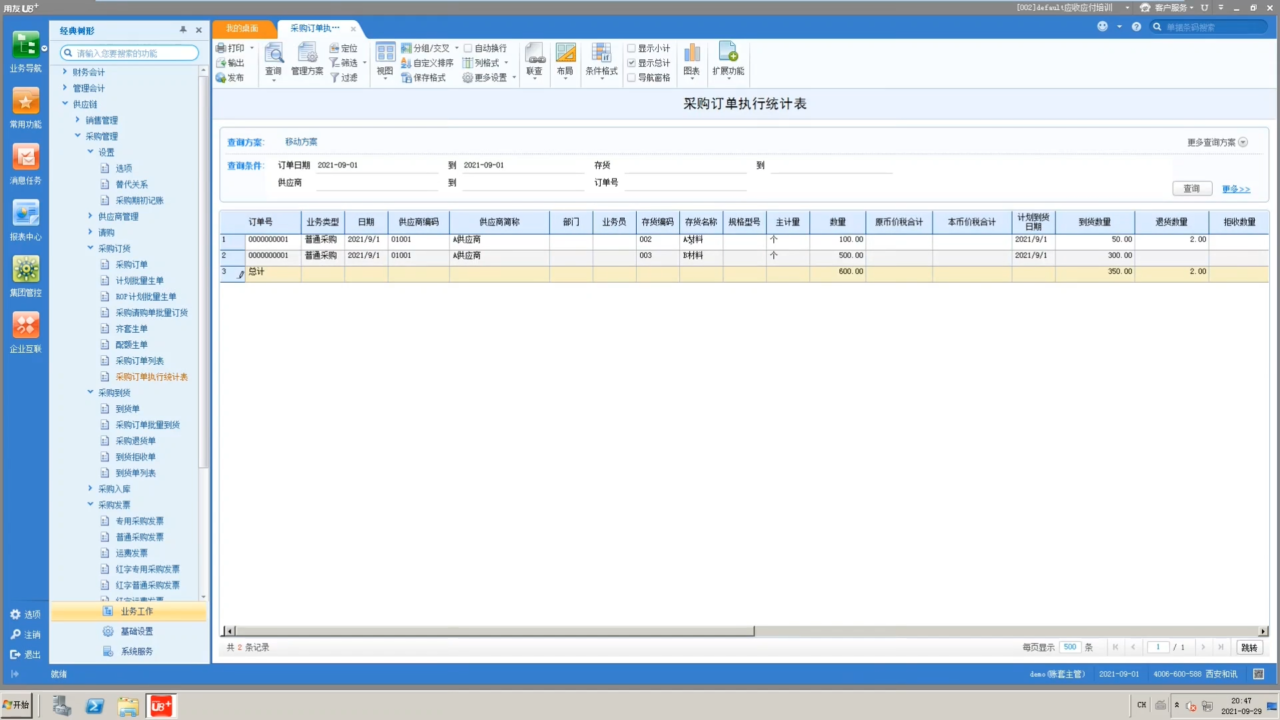The width and height of the screenshot is (1280, 720).
Task: Open File Explorer from the taskbar
Action: click(128, 705)
